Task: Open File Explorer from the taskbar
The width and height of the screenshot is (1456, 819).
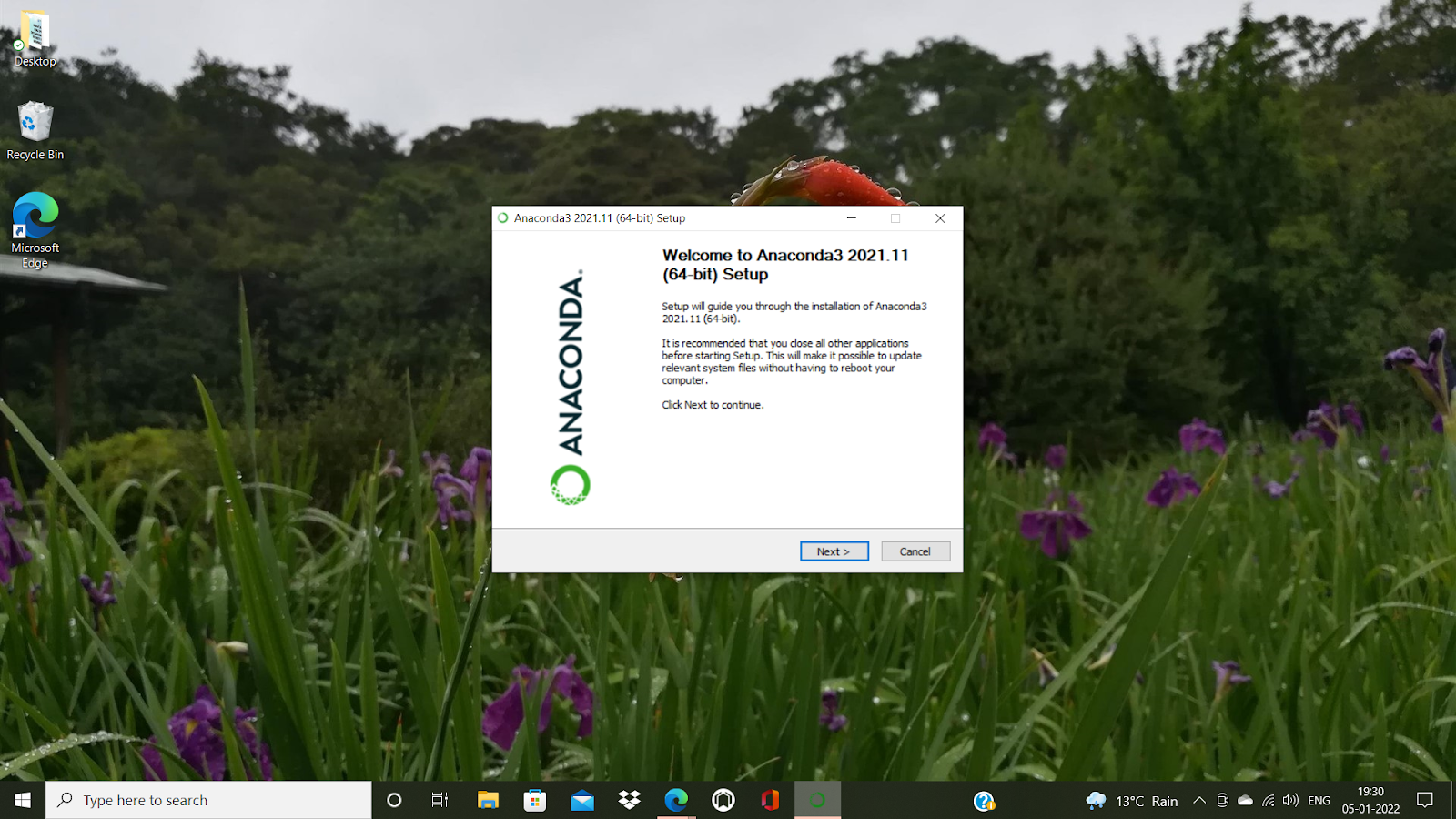Action: (x=488, y=800)
